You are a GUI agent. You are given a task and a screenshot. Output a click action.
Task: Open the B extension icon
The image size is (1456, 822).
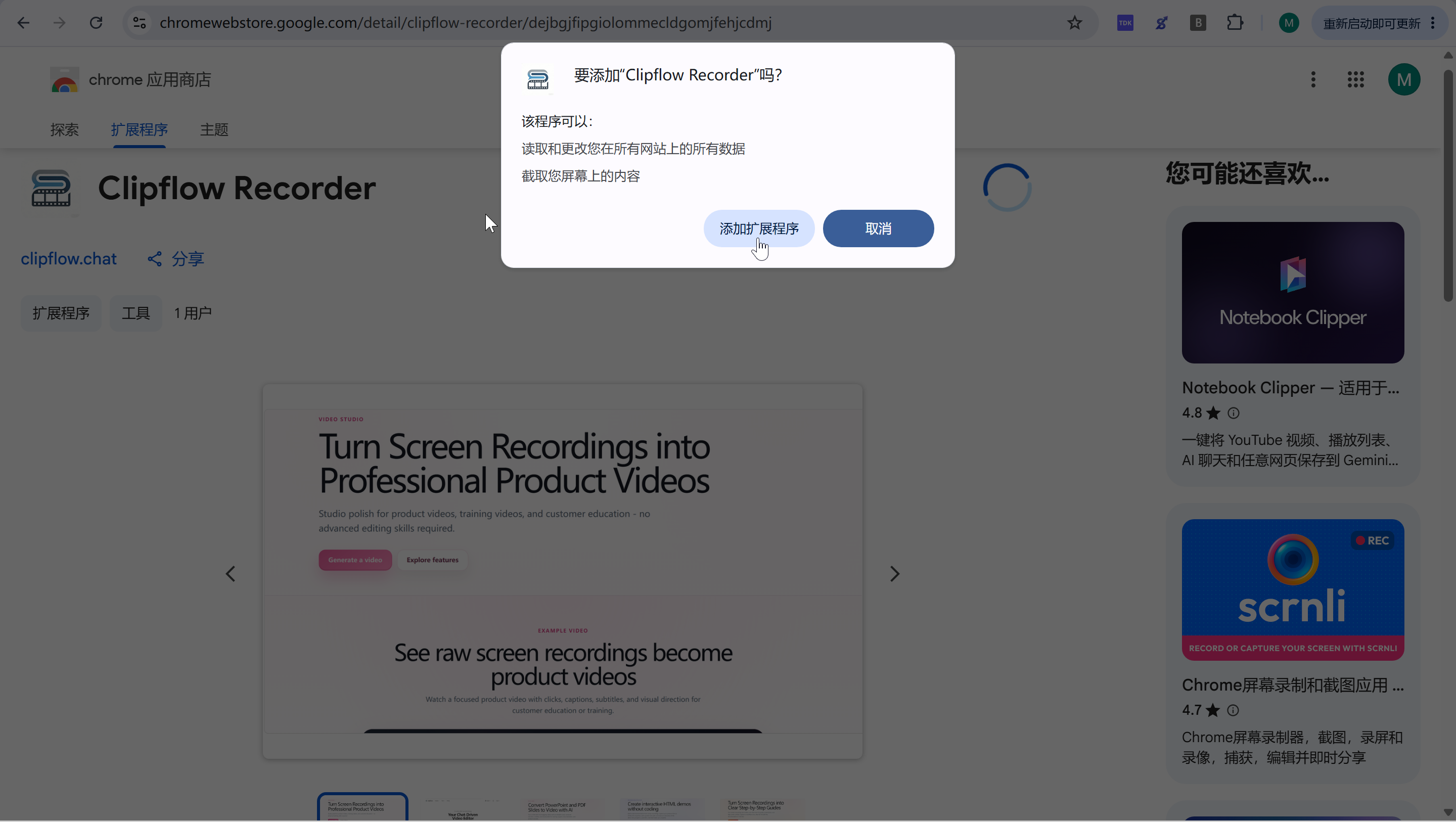pyautogui.click(x=1198, y=23)
